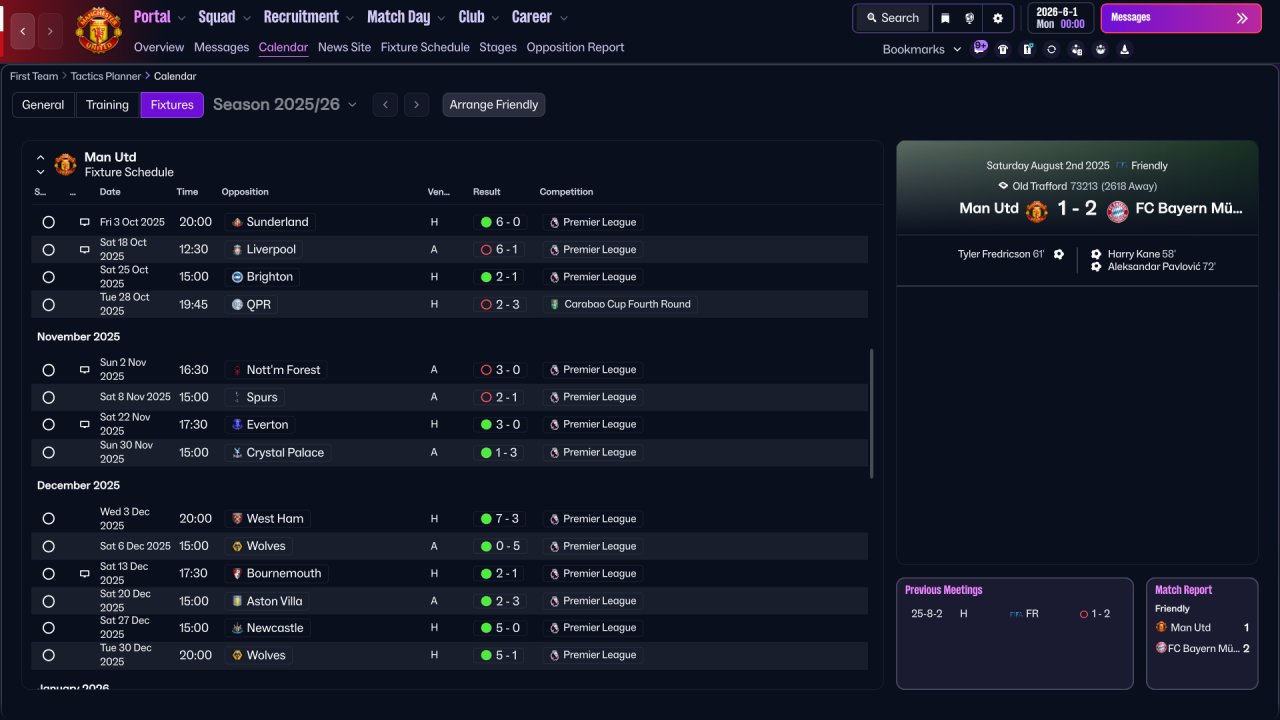The height and width of the screenshot is (720, 1280).
Task: Click the circular refresh arrows bookmark icon
Action: (x=1051, y=49)
